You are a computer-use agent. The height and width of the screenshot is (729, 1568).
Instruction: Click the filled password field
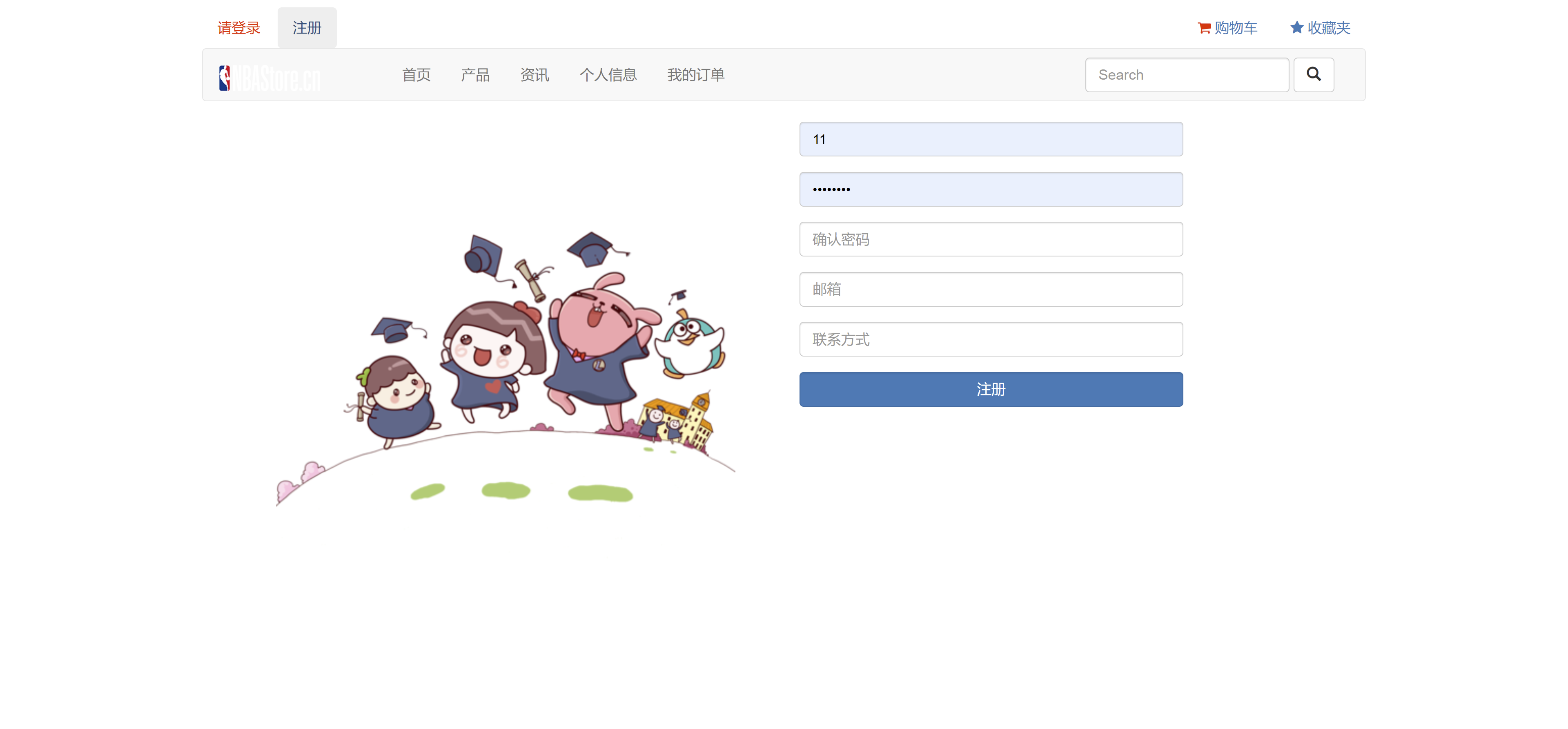[991, 189]
